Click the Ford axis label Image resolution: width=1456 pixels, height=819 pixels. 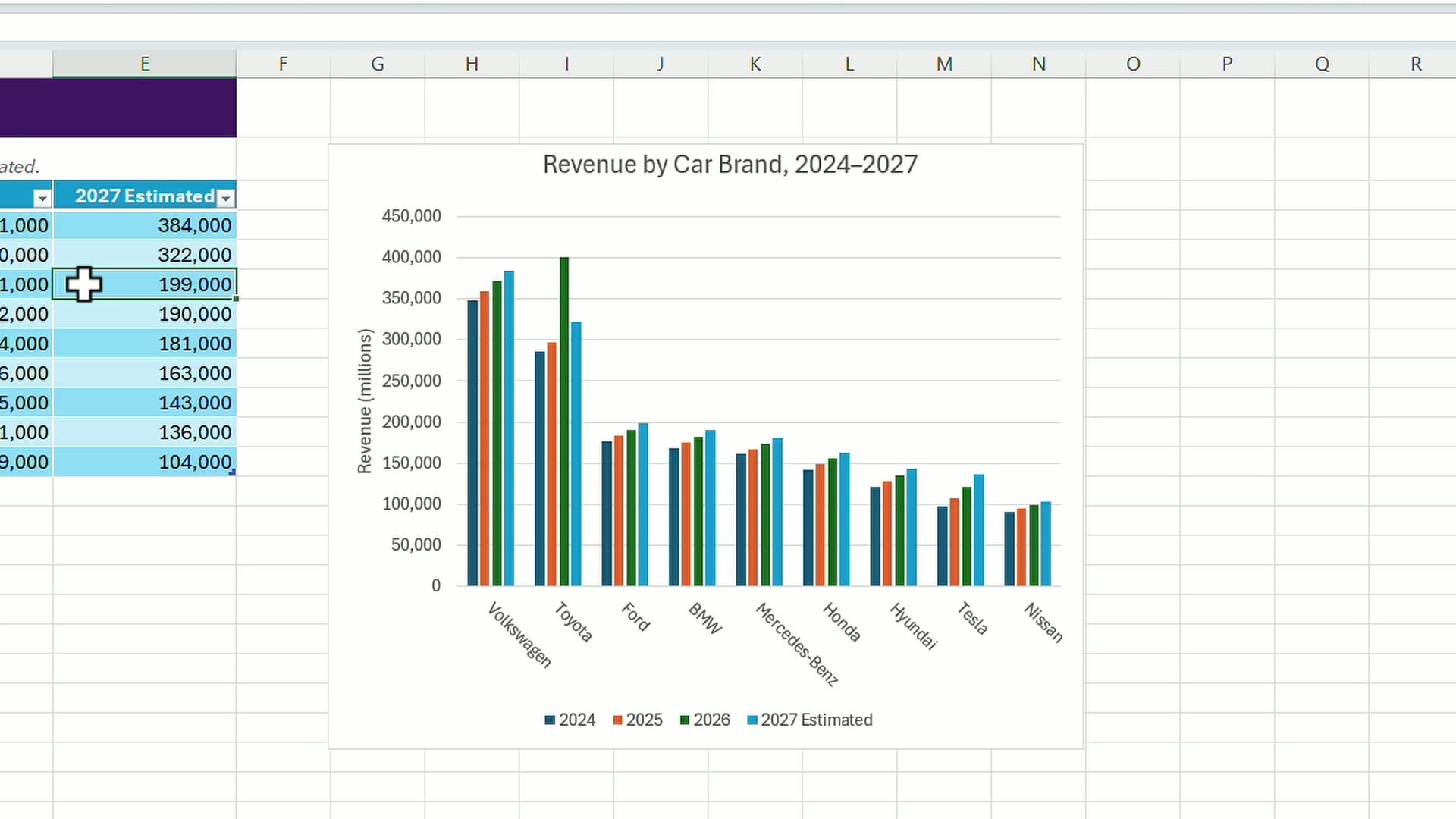636,617
